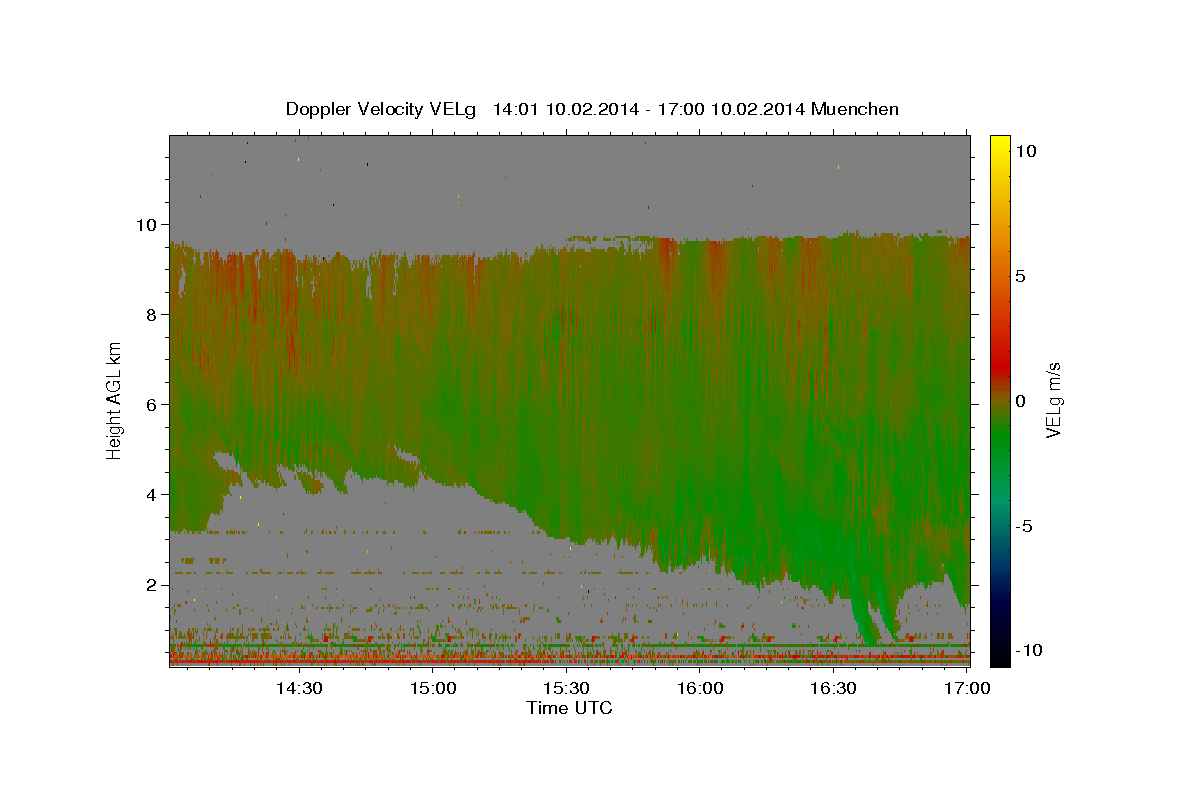Click the green zone of the colorbar
1200x800 pixels.
(x=1000, y=440)
